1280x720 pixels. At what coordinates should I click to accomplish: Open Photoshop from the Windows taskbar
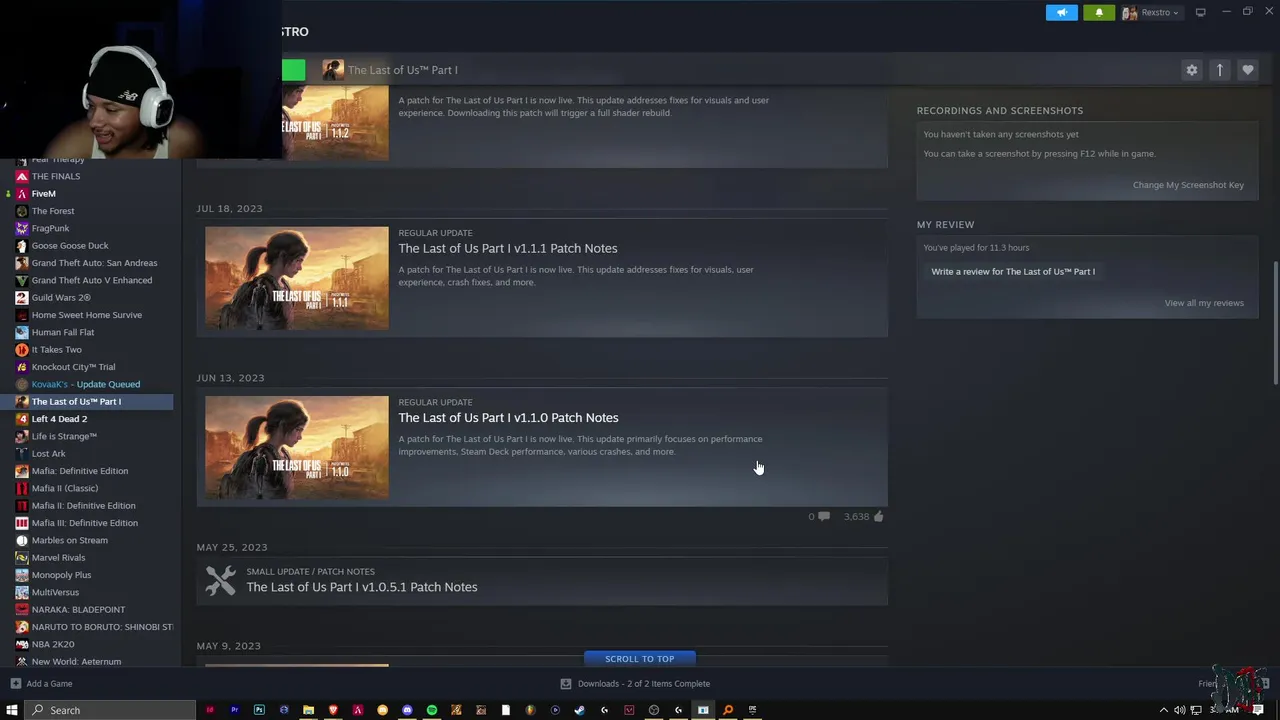(259, 710)
